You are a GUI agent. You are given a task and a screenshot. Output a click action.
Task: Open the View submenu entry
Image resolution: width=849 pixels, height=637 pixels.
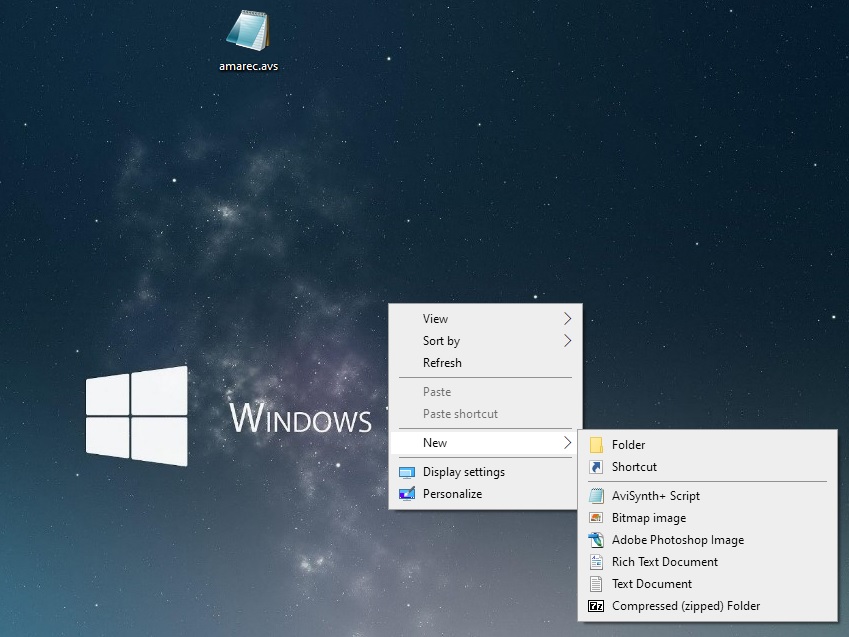(x=485, y=318)
